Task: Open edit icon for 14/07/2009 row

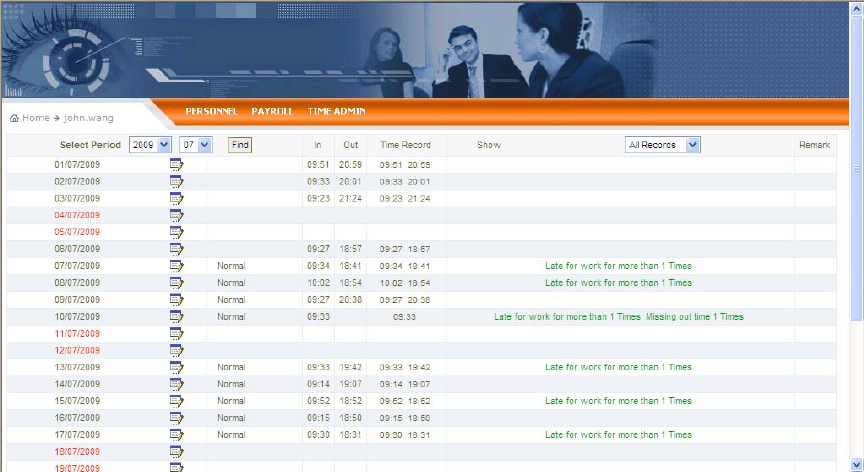Action: coord(176,384)
